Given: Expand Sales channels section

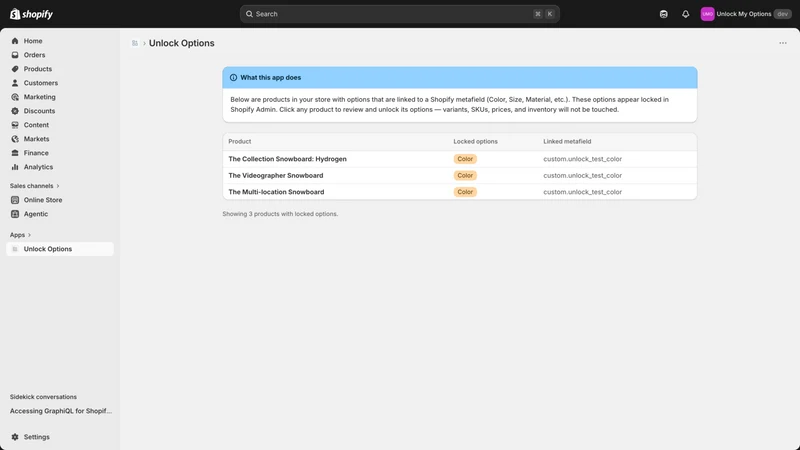Looking at the screenshot, I should (34, 186).
